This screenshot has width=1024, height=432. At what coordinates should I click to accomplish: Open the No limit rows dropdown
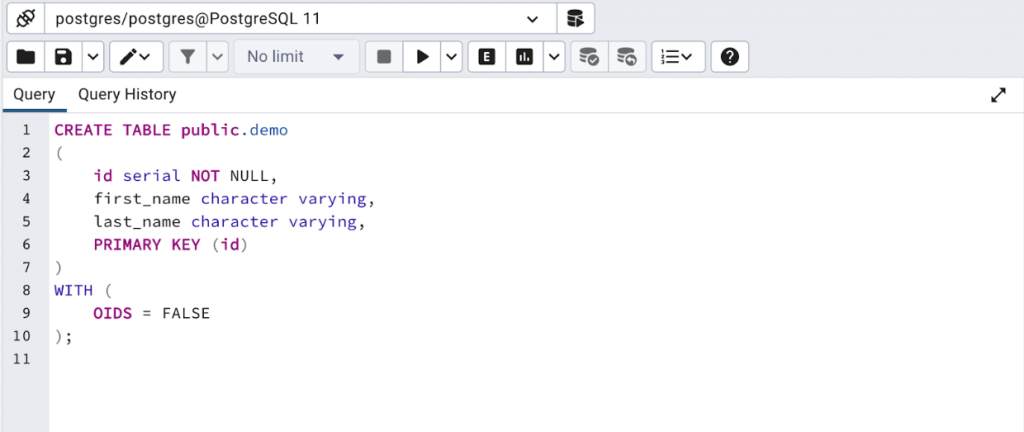pos(295,57)
